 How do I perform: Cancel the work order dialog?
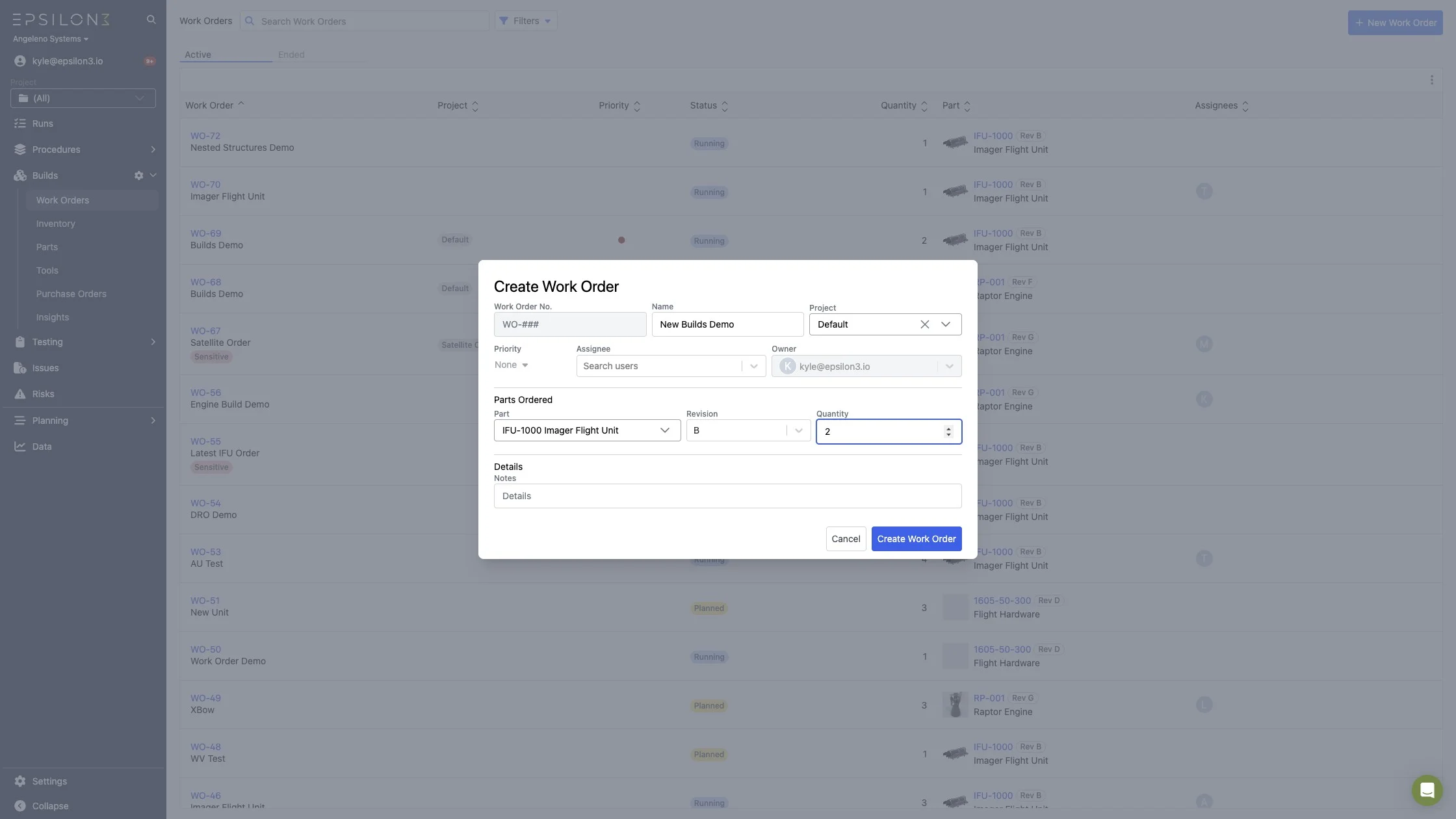(846, 539)
